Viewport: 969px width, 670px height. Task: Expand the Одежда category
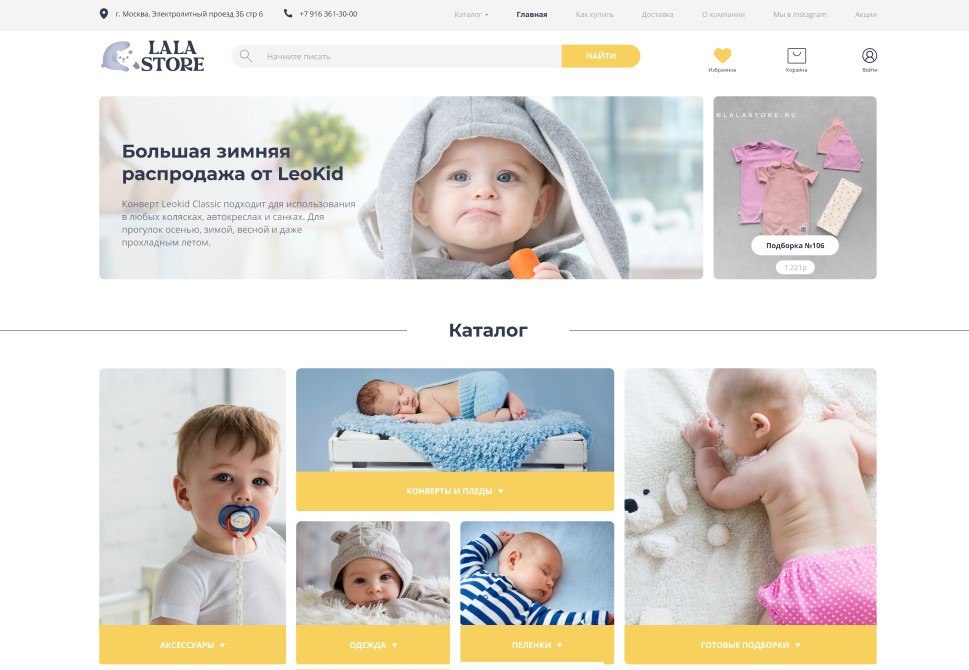373,645
